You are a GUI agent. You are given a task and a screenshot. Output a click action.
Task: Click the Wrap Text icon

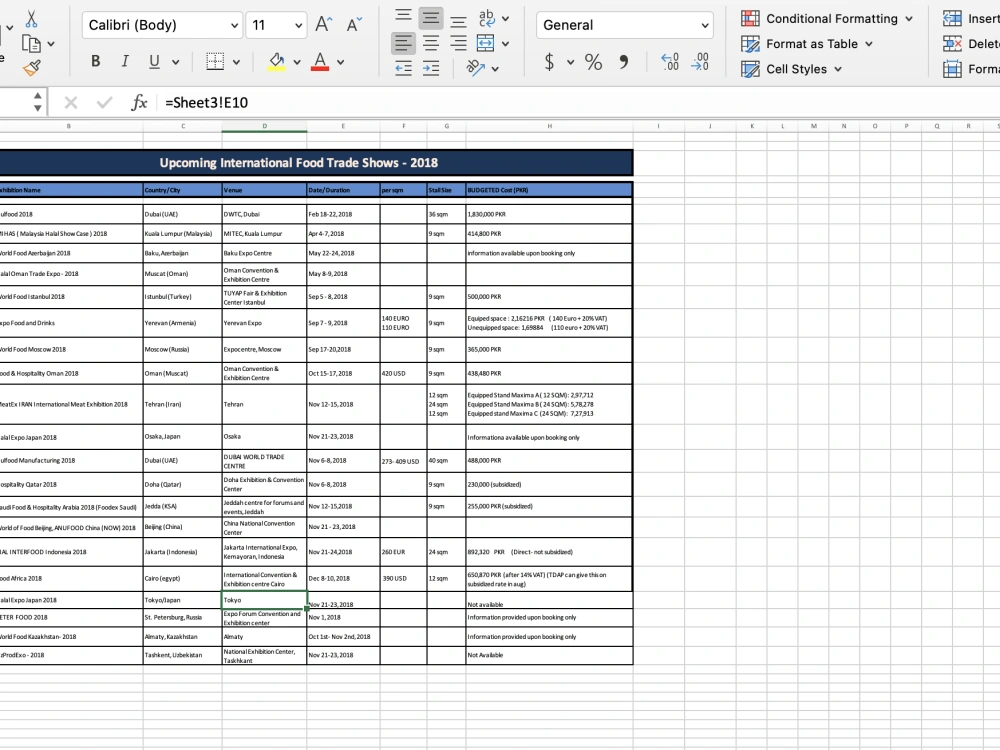point(487,18)
